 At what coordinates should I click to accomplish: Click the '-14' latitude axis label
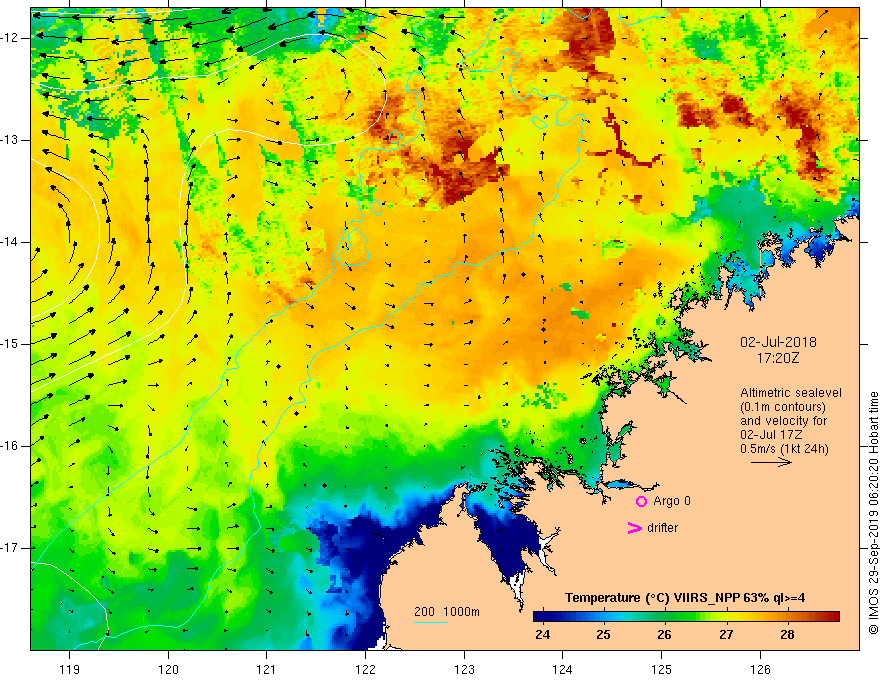click(10, 242)
